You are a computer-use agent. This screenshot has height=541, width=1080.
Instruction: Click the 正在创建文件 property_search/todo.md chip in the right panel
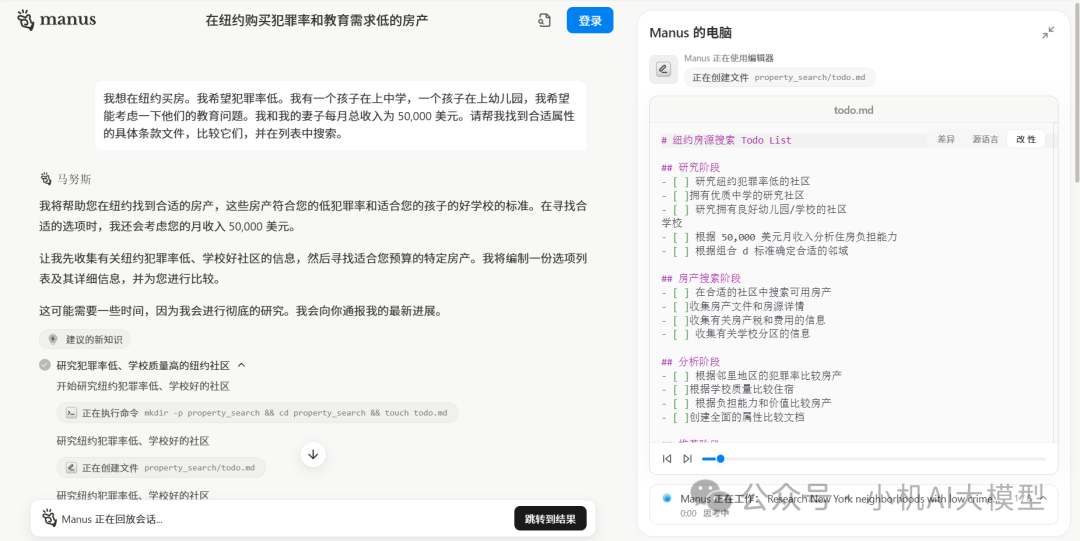[x=780, y=77]
